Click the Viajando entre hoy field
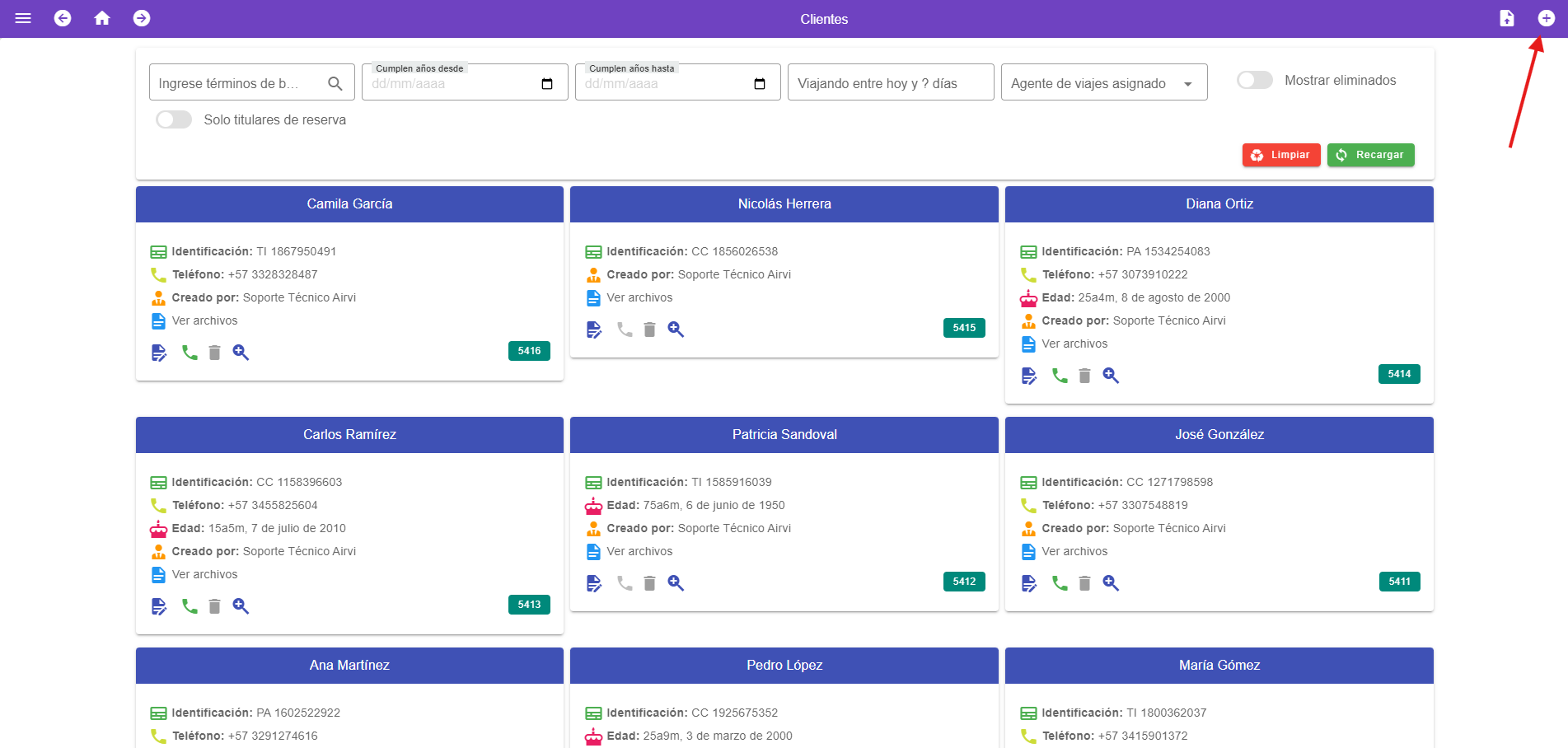The height and width of the screenshot is (748, 1568). pyautogui.click(x=890, y=83)
